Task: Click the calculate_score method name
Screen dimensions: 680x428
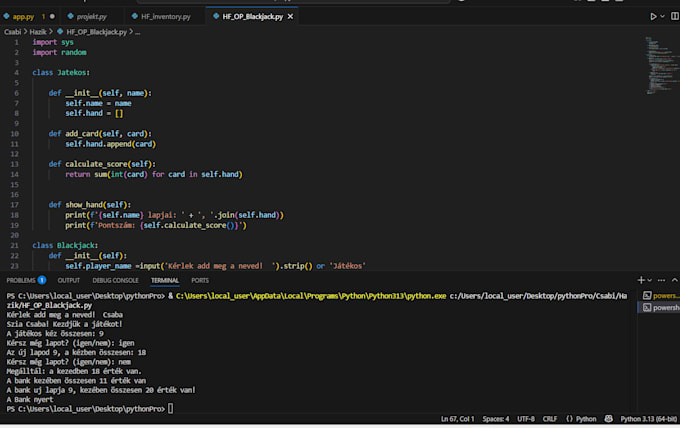Action: [96, 164]
